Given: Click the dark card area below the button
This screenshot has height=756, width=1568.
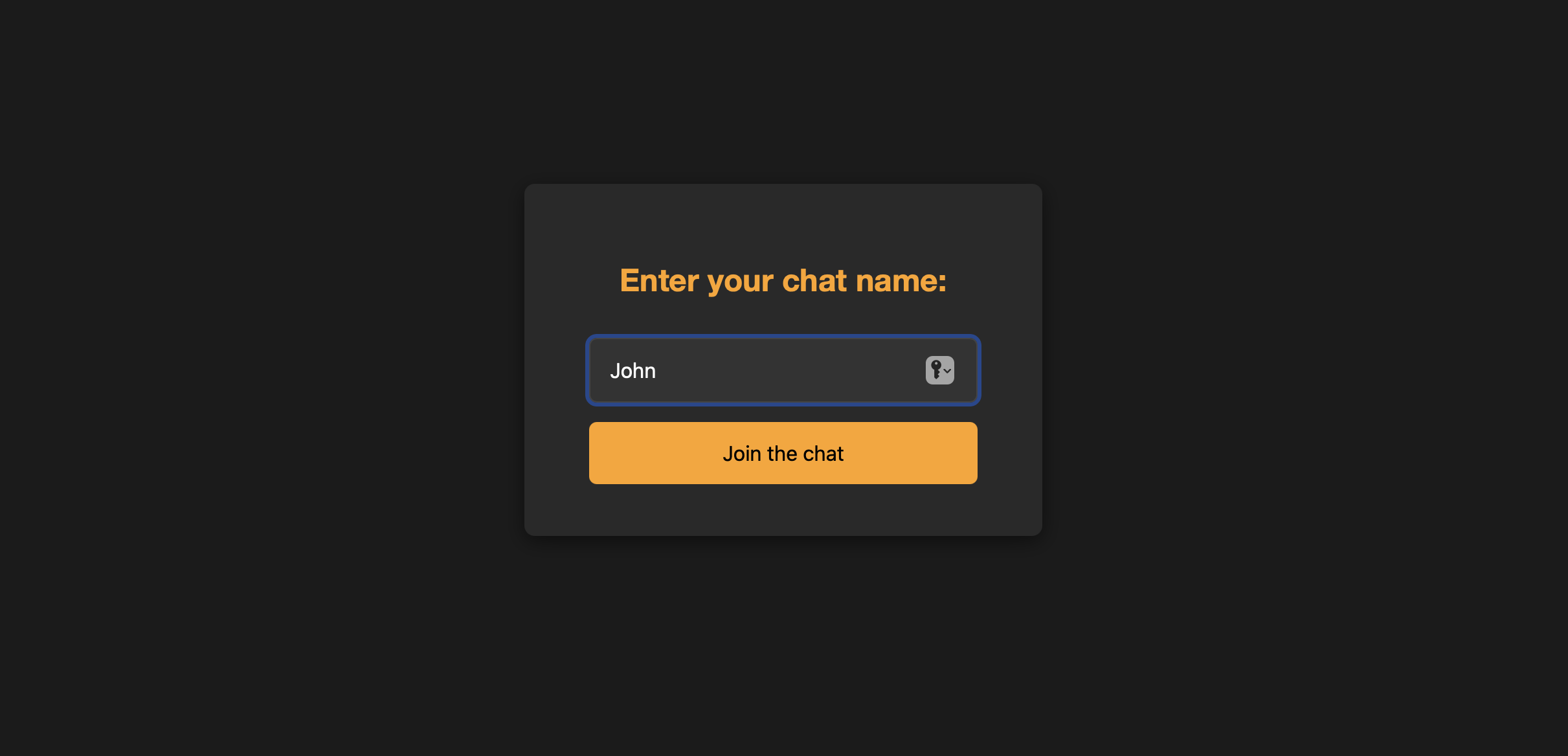Looking at the screenshot, I should coord(783,510).
